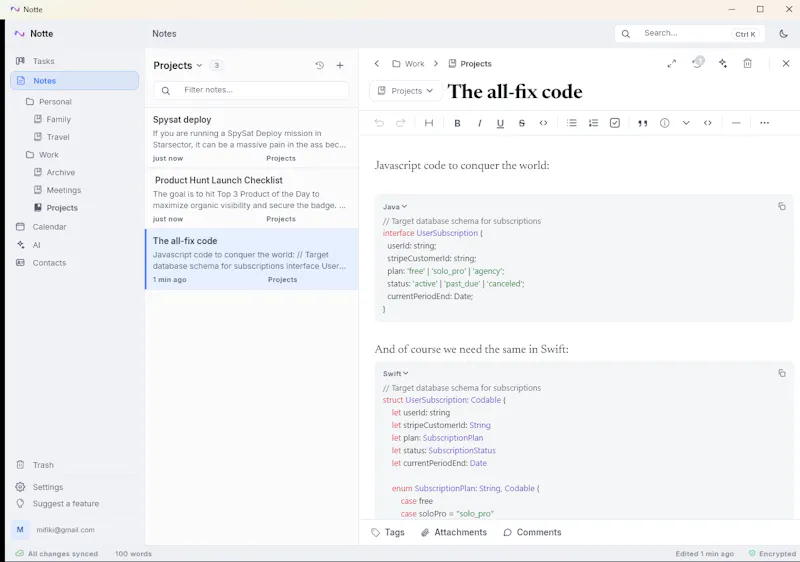Open Tasks in the sidebar

[74, 61]
